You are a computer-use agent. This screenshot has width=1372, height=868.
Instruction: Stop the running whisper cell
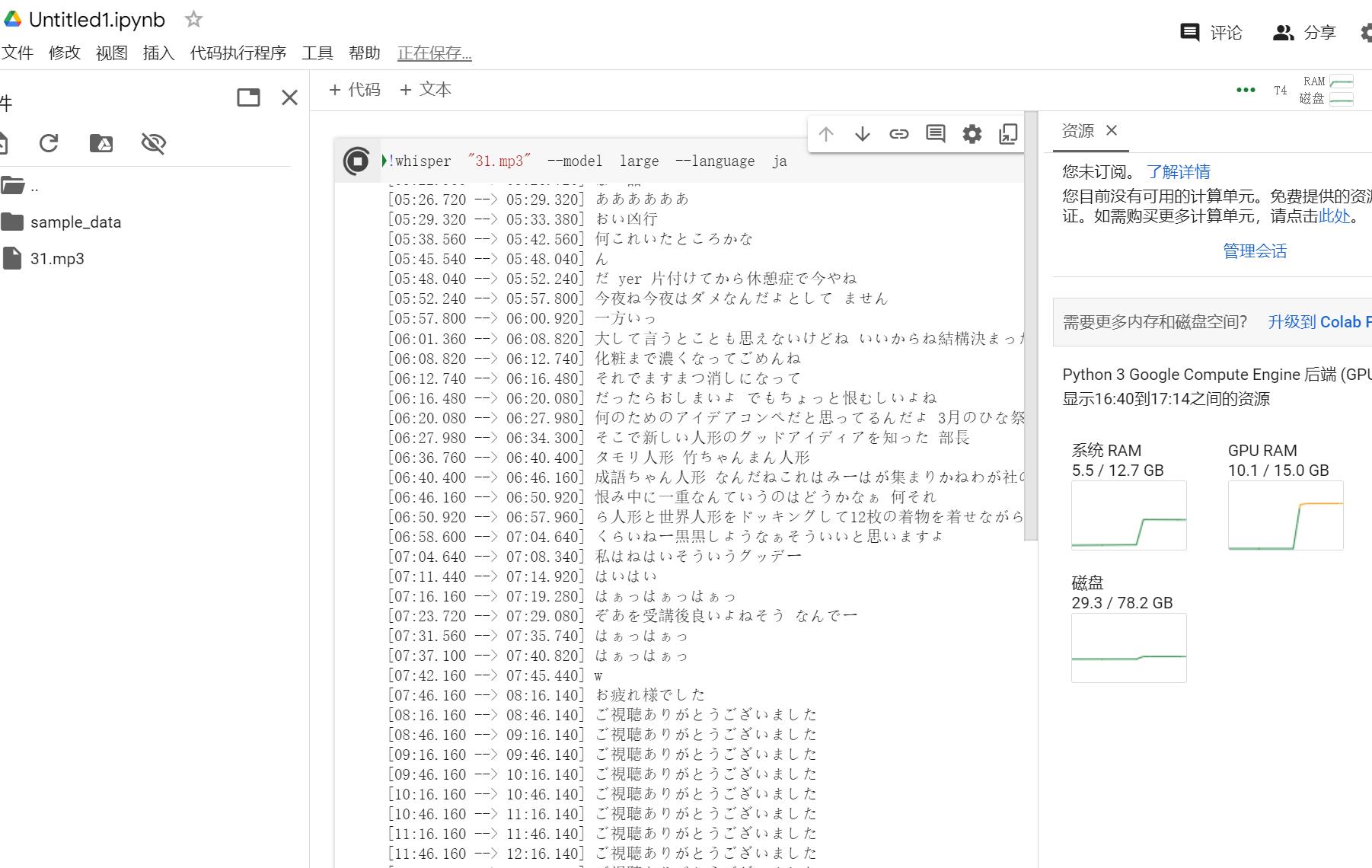[x=356, y=161]
